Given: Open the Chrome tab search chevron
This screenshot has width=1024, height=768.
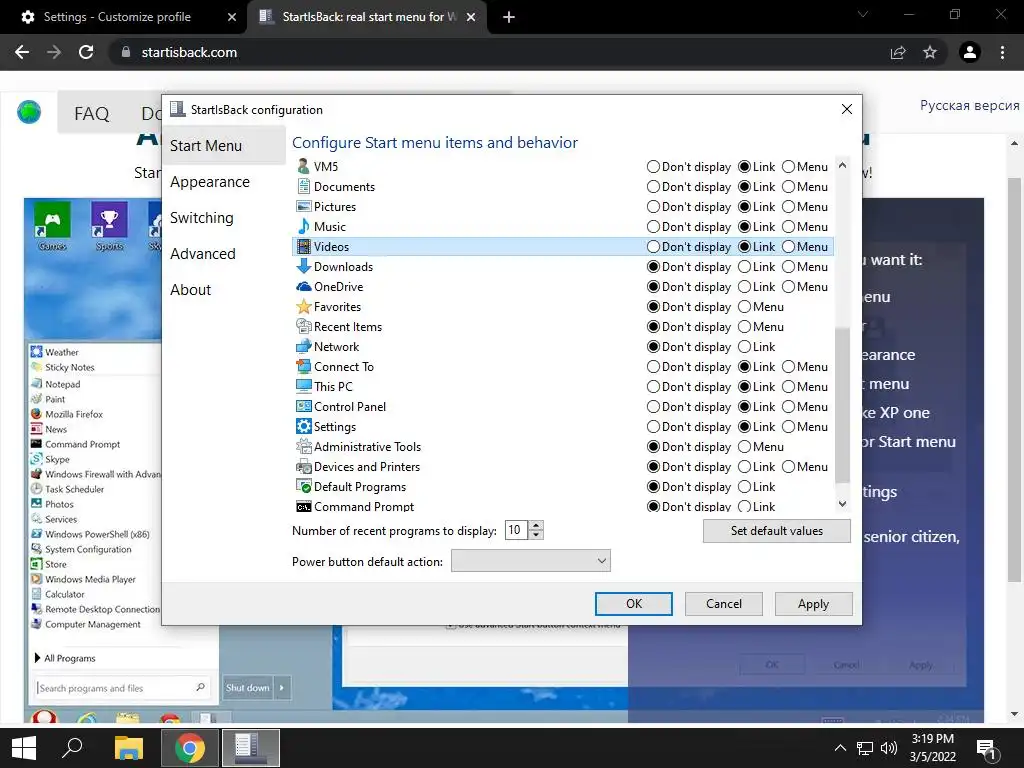Looking at the screenshot, I should 863,14.
